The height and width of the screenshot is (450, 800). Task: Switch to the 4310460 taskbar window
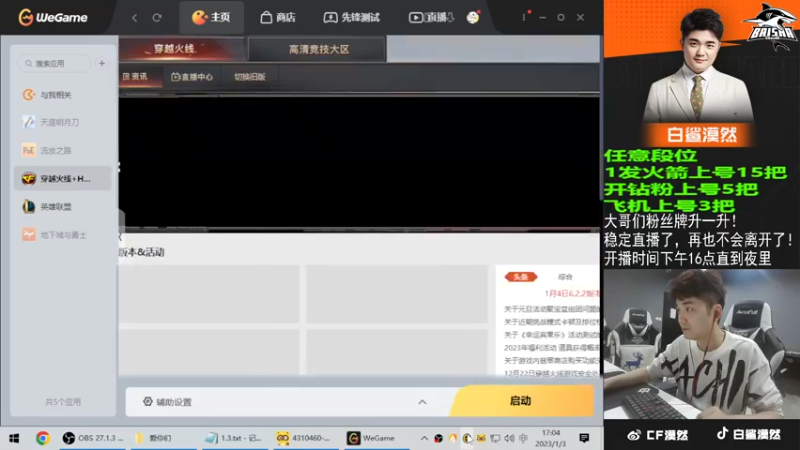point(305,438)
